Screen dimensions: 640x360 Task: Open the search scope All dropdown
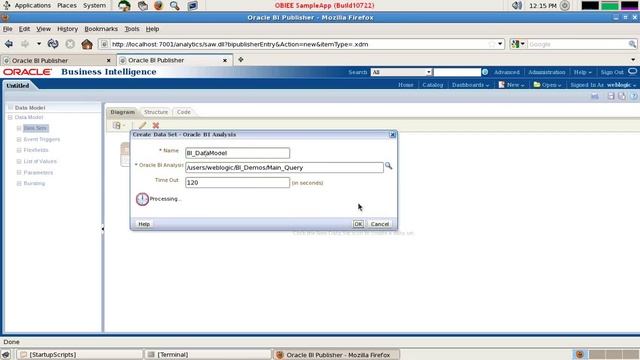401,72
